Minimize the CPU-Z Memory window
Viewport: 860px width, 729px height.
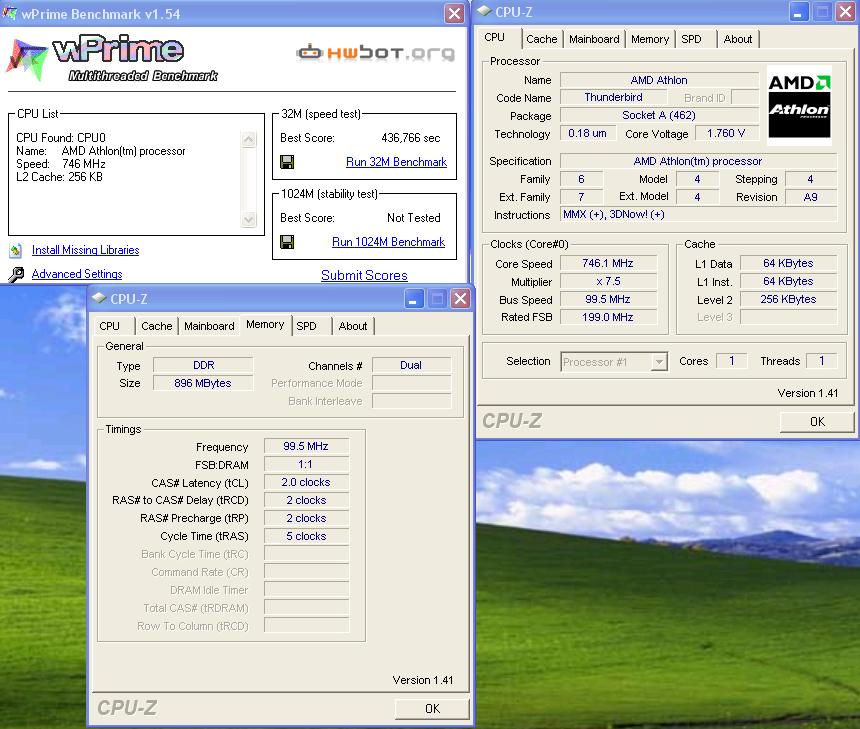pyautogui.click(x=414, y=299)
